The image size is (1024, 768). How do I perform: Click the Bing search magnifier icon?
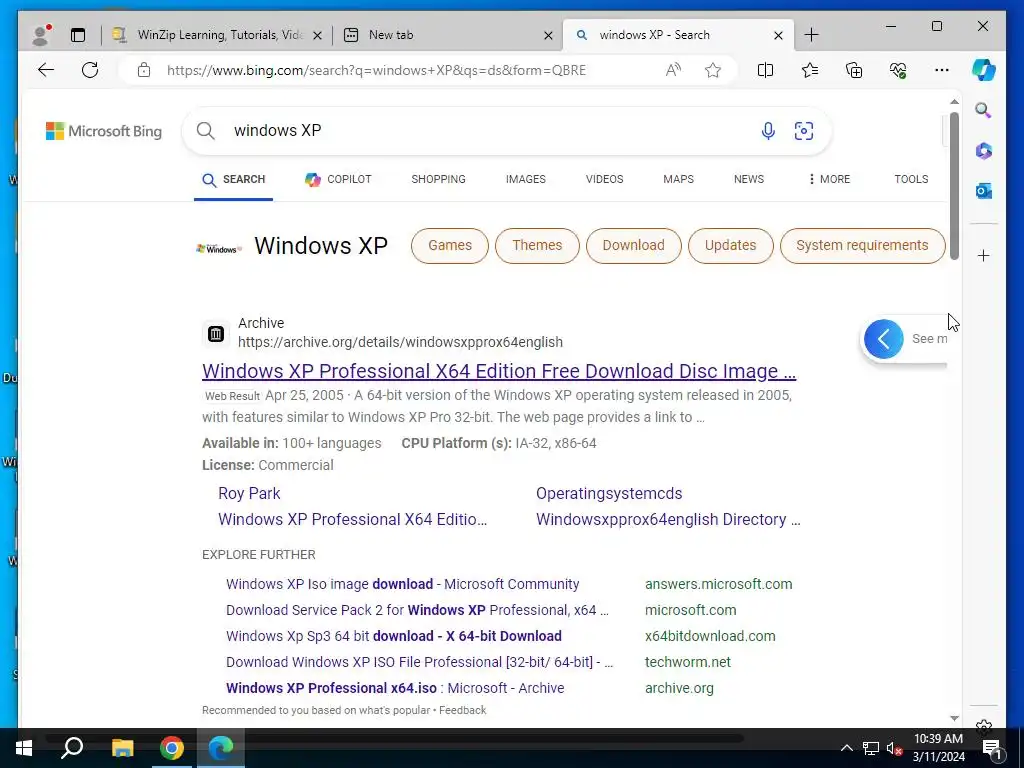click(x=206, y=131)
